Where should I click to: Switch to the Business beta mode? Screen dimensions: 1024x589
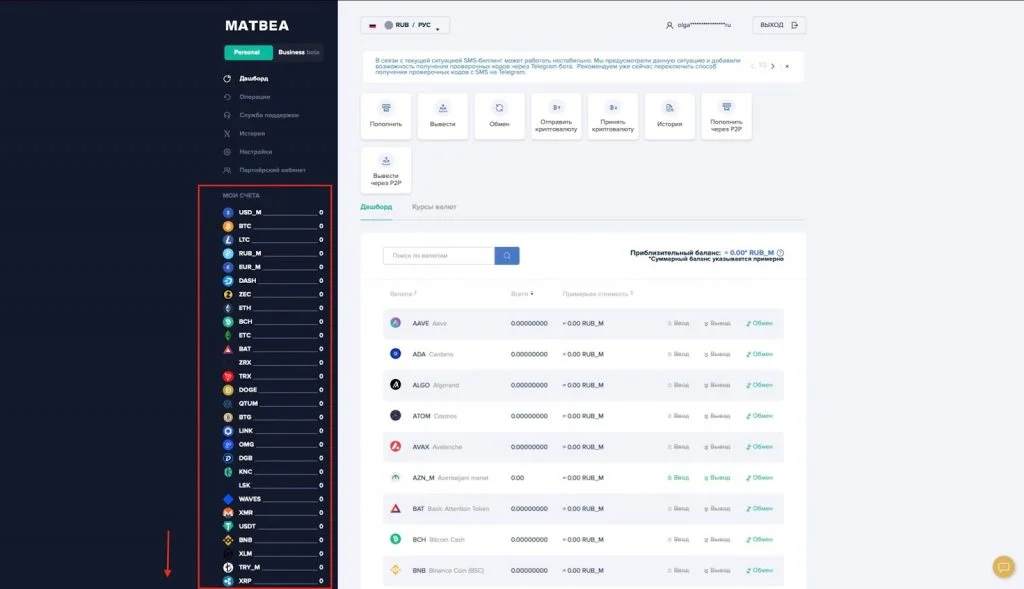point(298,52)
